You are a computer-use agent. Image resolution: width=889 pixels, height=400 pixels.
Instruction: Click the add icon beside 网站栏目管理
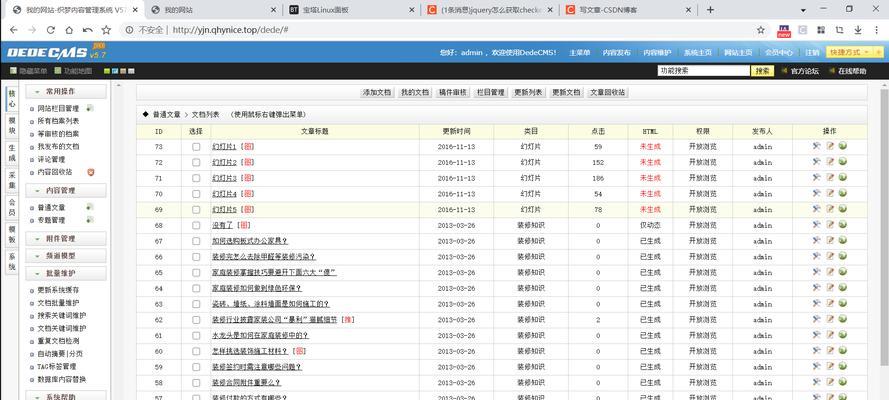coord(90,108)
